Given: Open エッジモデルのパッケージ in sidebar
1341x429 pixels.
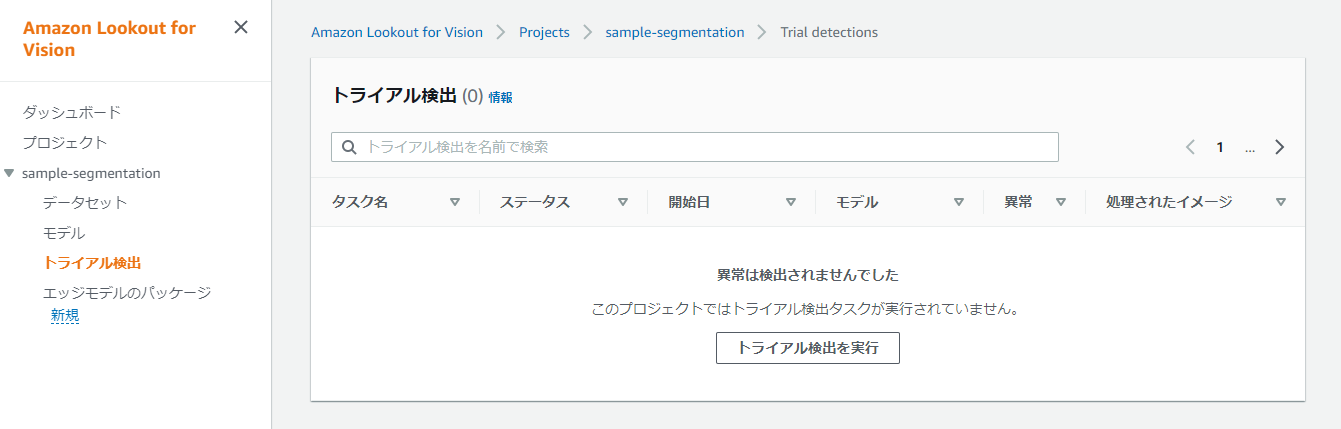Looking at the screenshot, I should (127, 293).
